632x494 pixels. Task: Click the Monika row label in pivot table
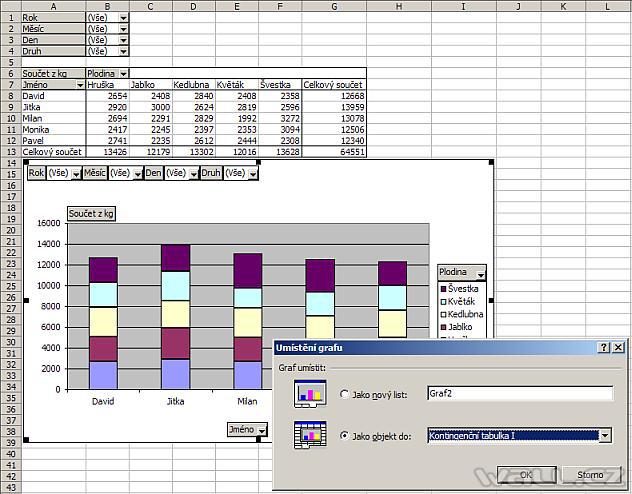coord(54,130)
